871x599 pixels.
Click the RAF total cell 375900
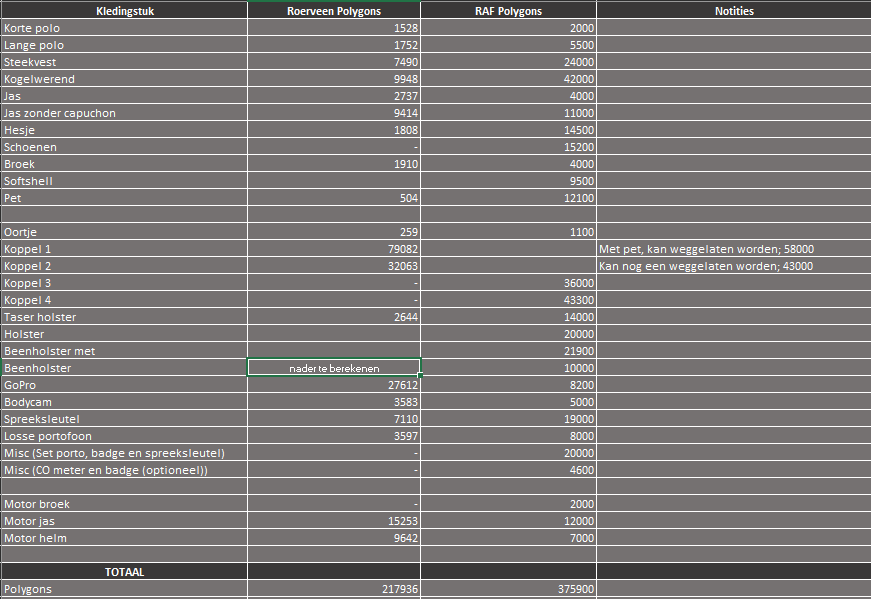click(x=508, y=589)
